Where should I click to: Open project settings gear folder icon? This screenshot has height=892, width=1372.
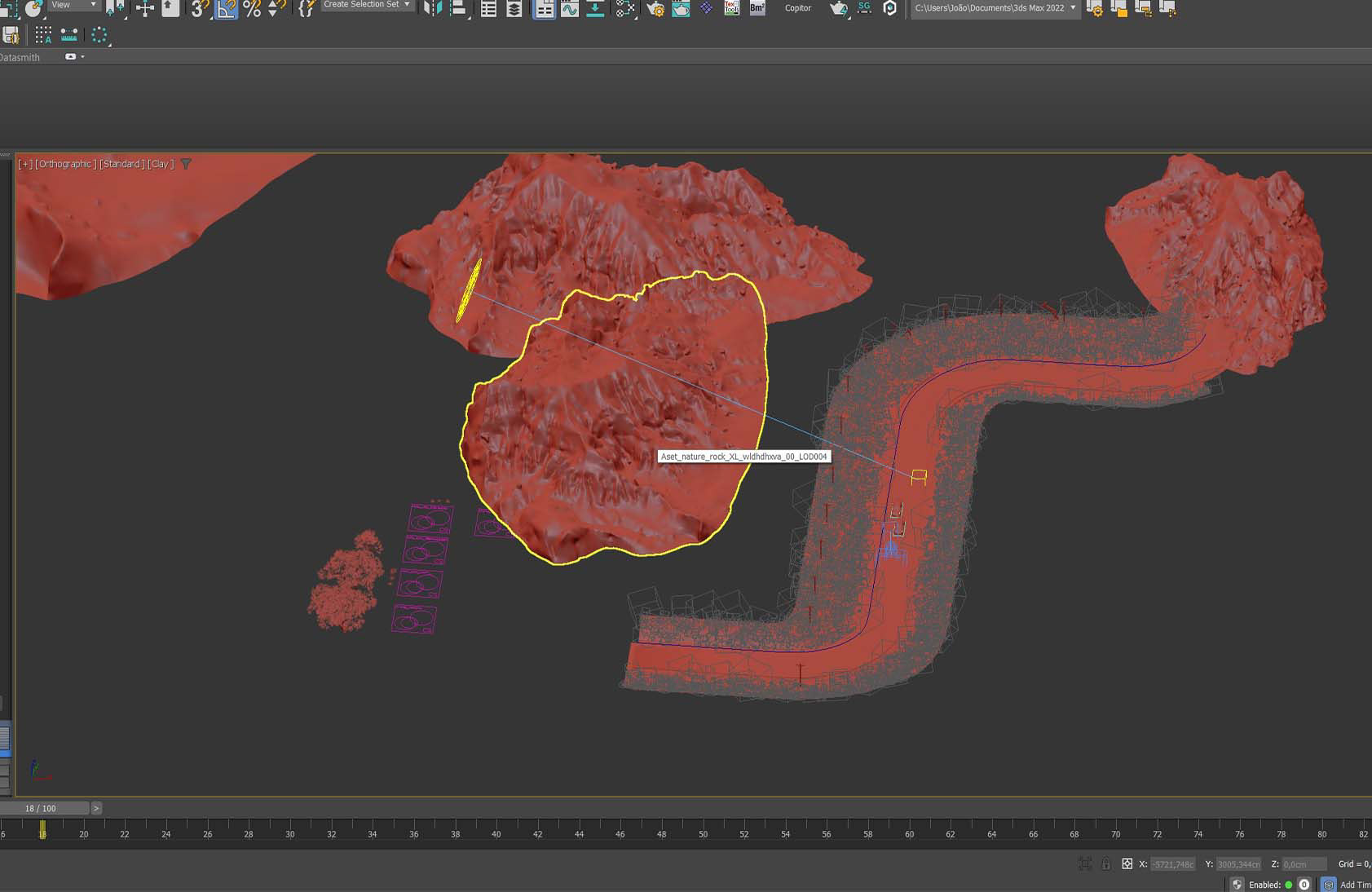click(x=1095, y=9)
